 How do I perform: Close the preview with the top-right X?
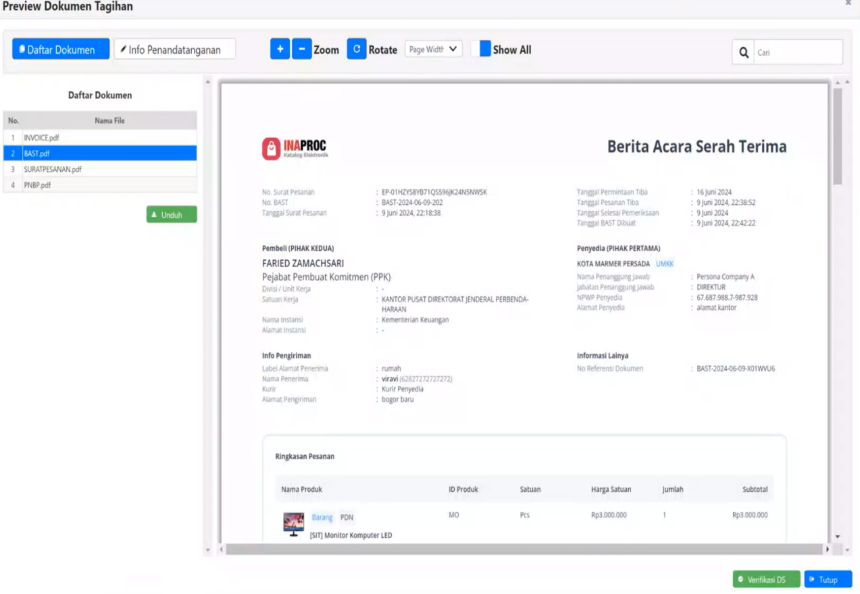849,4
